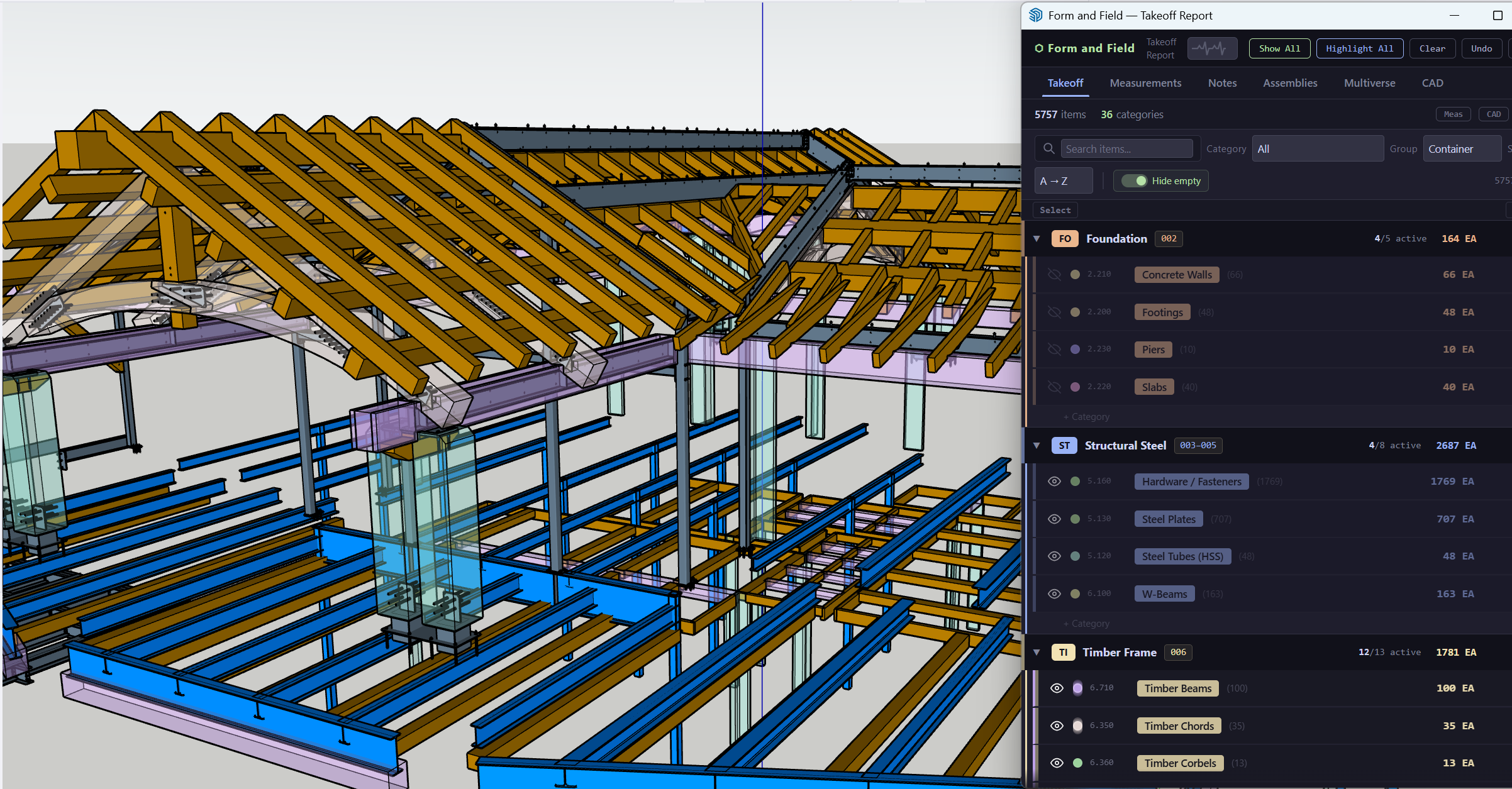Click the Search items input field
1512x789 pixels.
point(1127,149)
